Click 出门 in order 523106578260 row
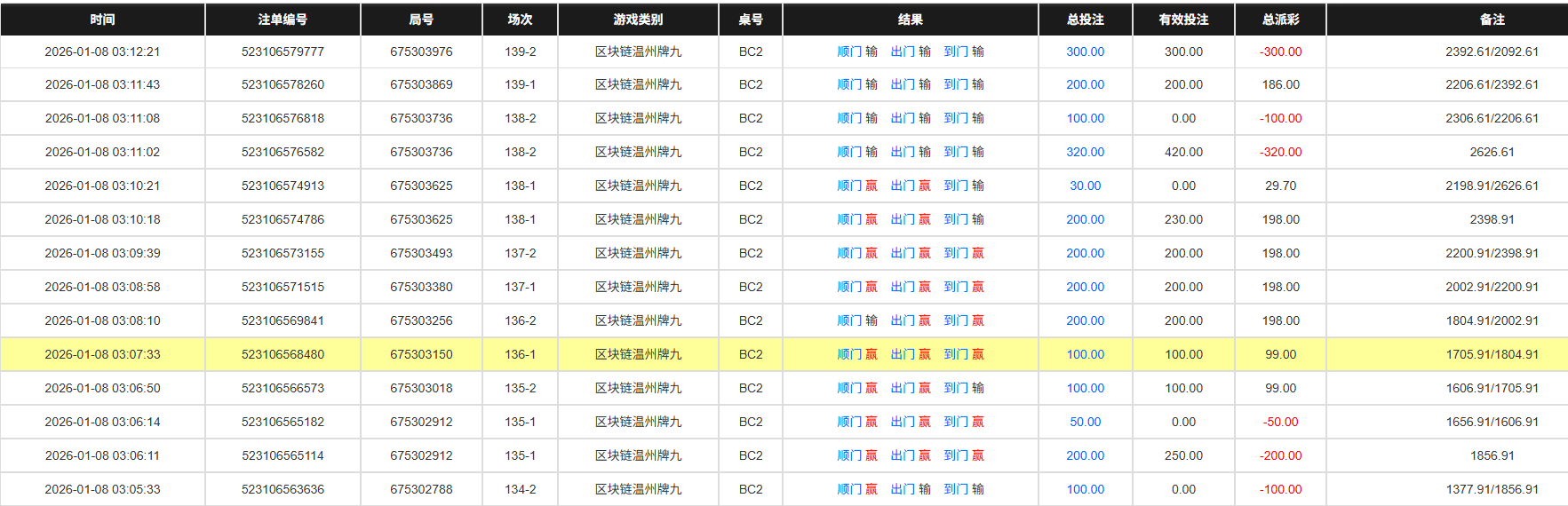Viewport: 1568px width, 506px height. point(903,85)
